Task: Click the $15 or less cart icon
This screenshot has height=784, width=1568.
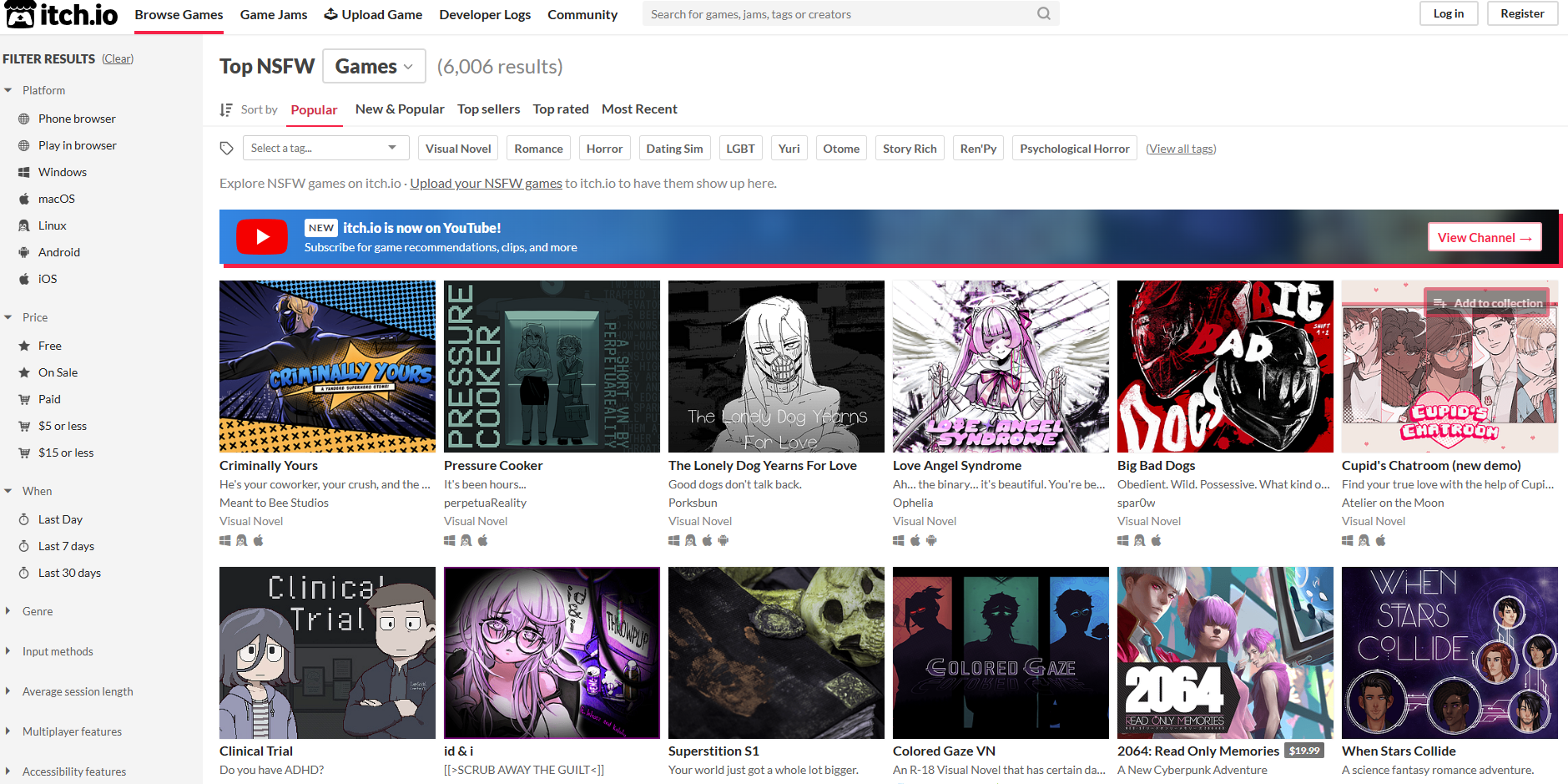Action: click(24, 453)
